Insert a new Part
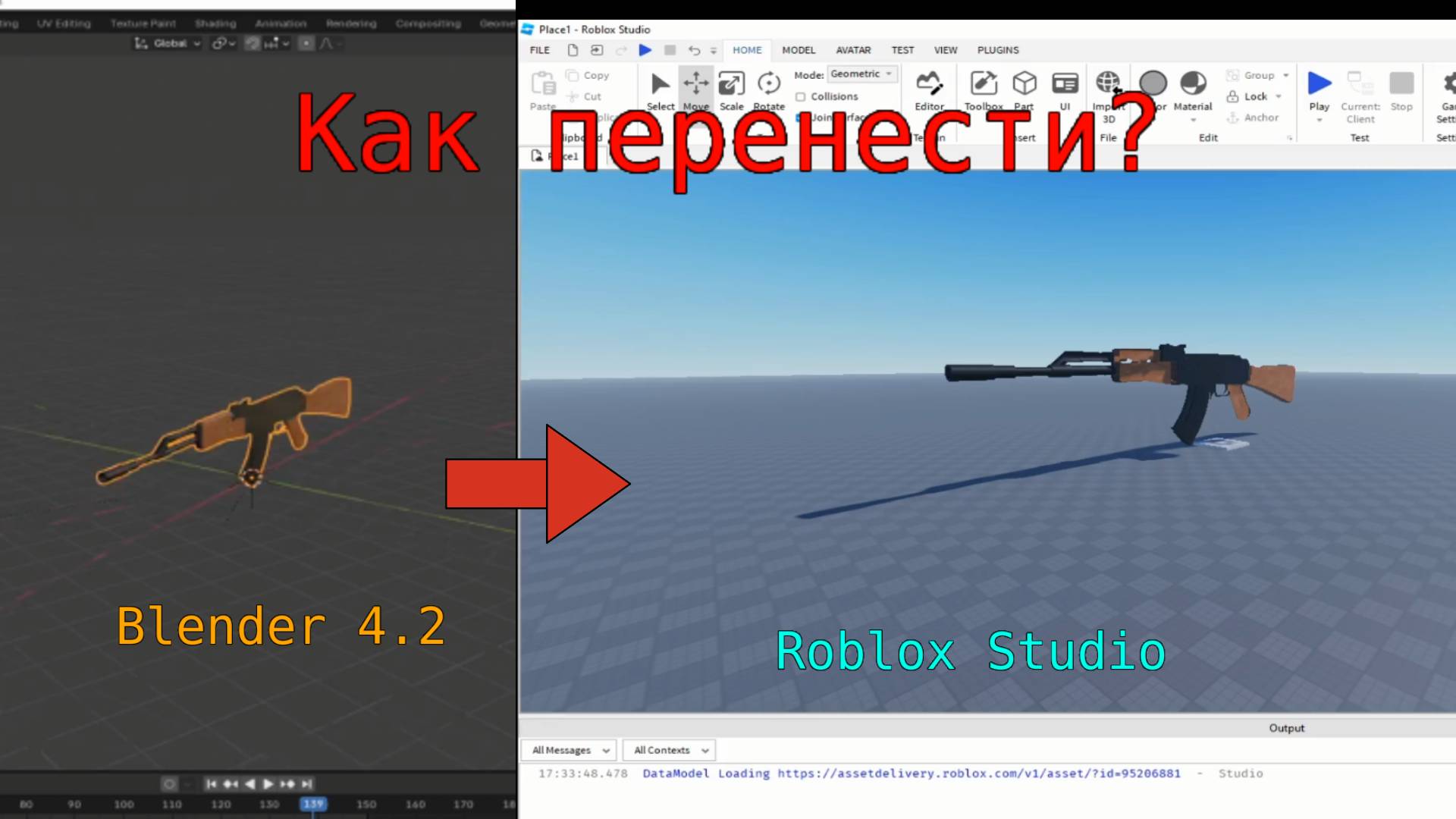Viewport: 1456px width, 819px height. point(1024,89)
